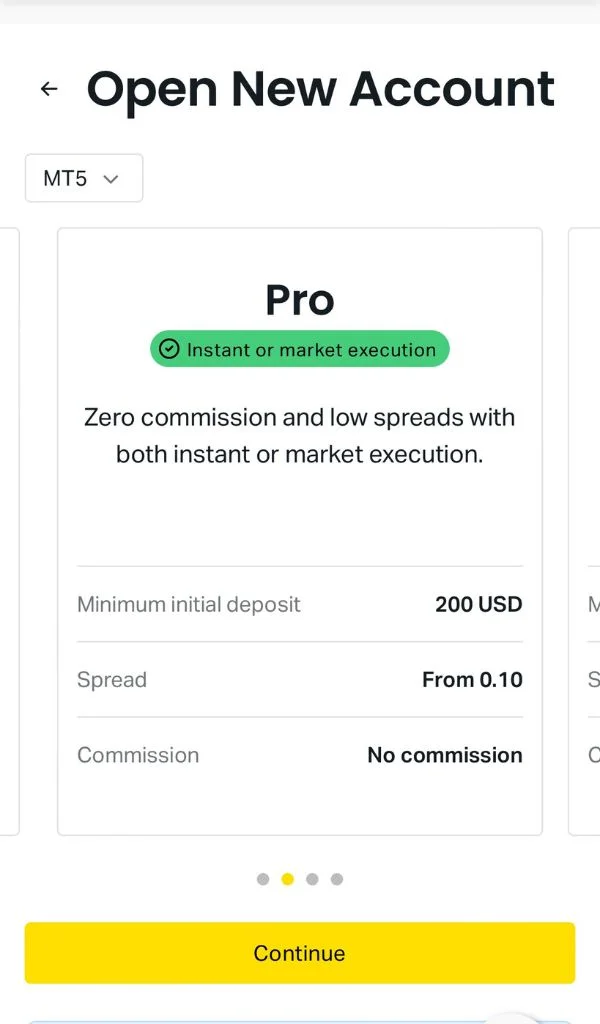This screenshot has height=1024, width=600.
Task: Click the chevron icon beside MT5
Action: (113, 178)
